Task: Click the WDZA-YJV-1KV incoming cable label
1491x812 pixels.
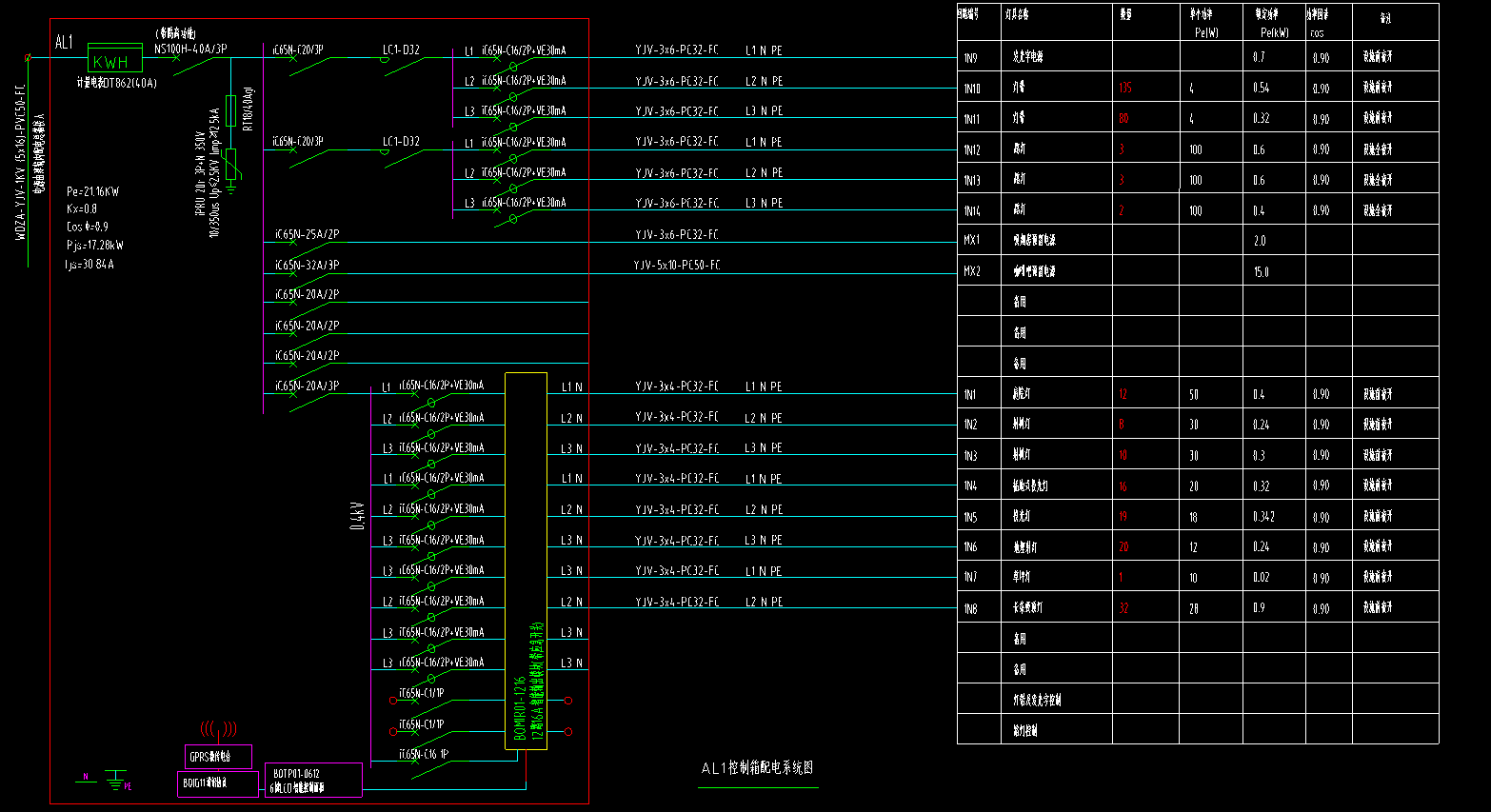Action: (x=20, y=163)
